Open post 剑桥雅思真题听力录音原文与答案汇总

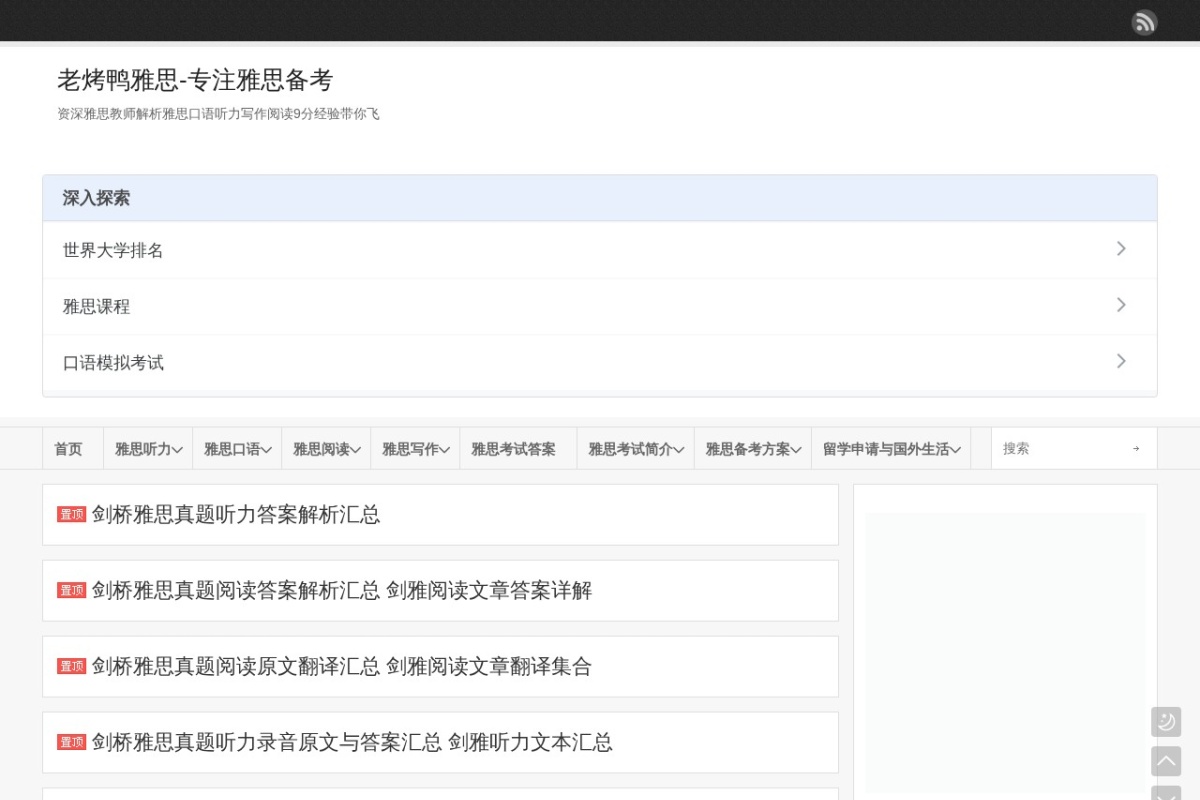coord(352,742)
